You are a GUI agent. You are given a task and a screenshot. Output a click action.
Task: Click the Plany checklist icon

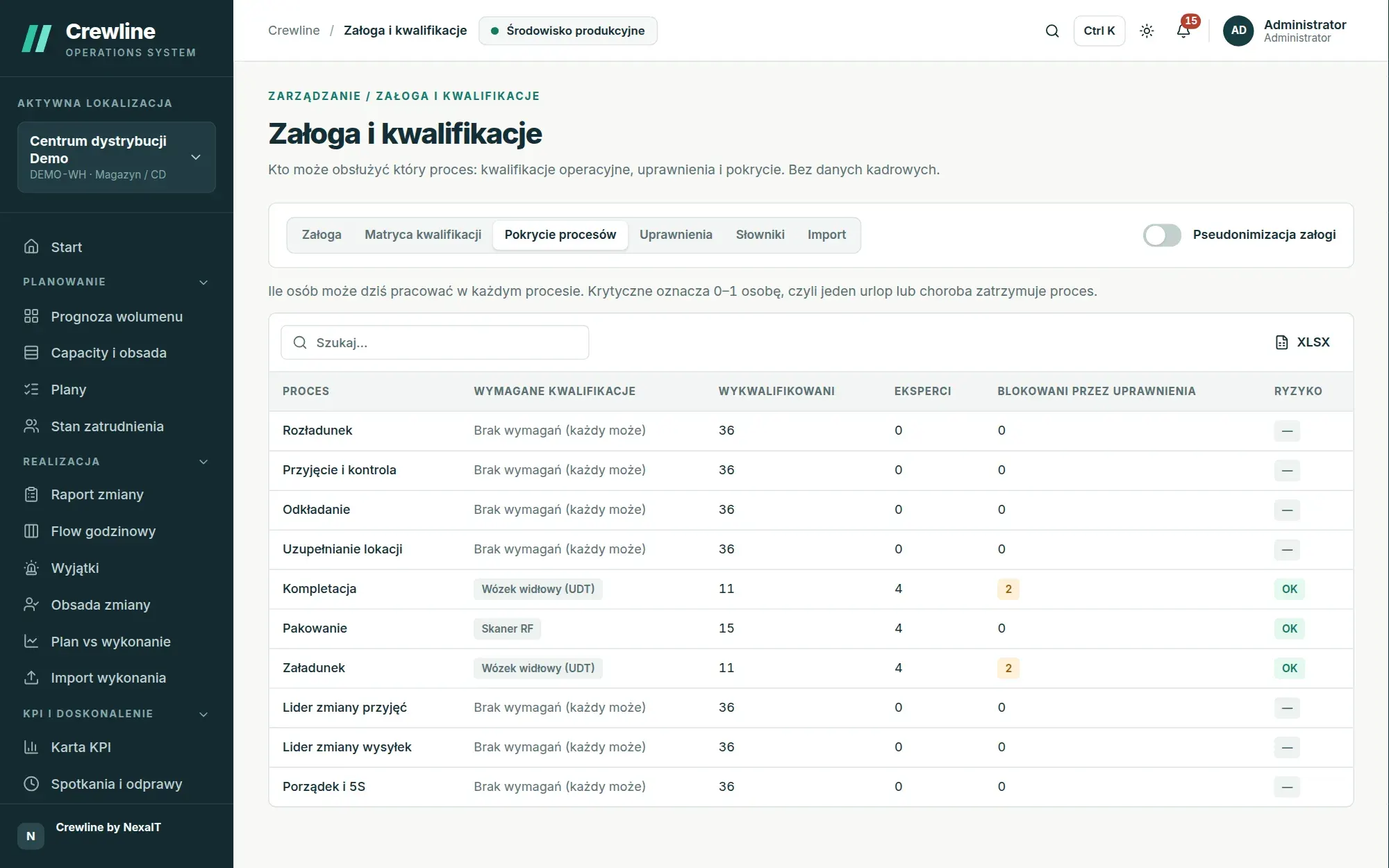pyautogui.click(x=31, y=390)
